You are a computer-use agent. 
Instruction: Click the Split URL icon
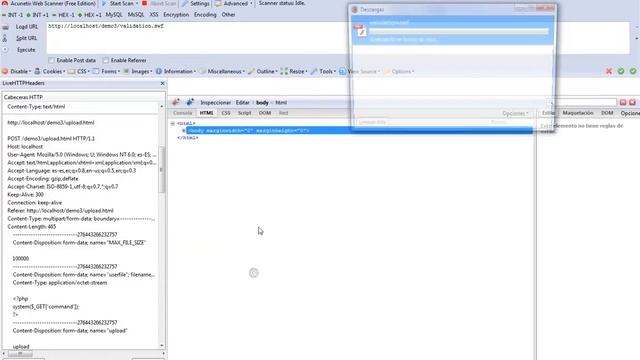pyautogui.click(x=5, y=38)
